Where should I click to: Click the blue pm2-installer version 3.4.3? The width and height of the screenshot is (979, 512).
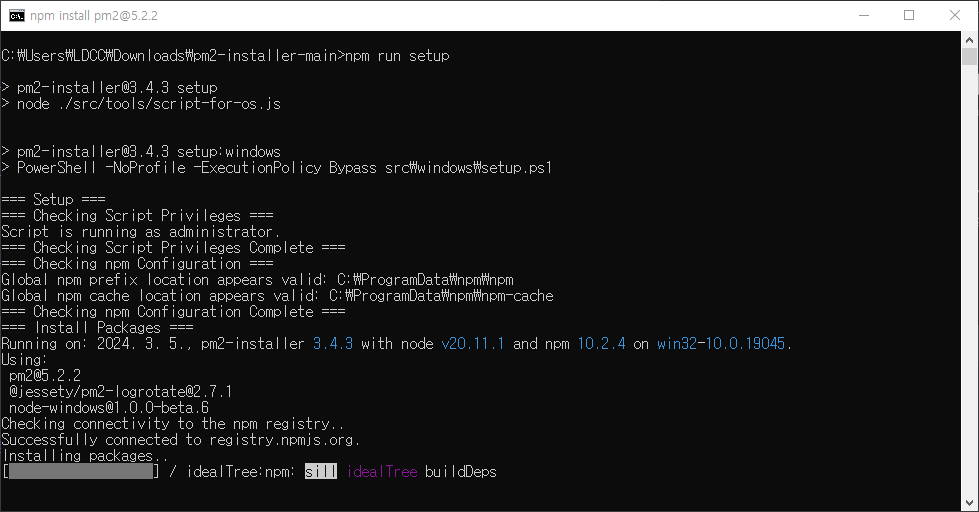[333, 343]
